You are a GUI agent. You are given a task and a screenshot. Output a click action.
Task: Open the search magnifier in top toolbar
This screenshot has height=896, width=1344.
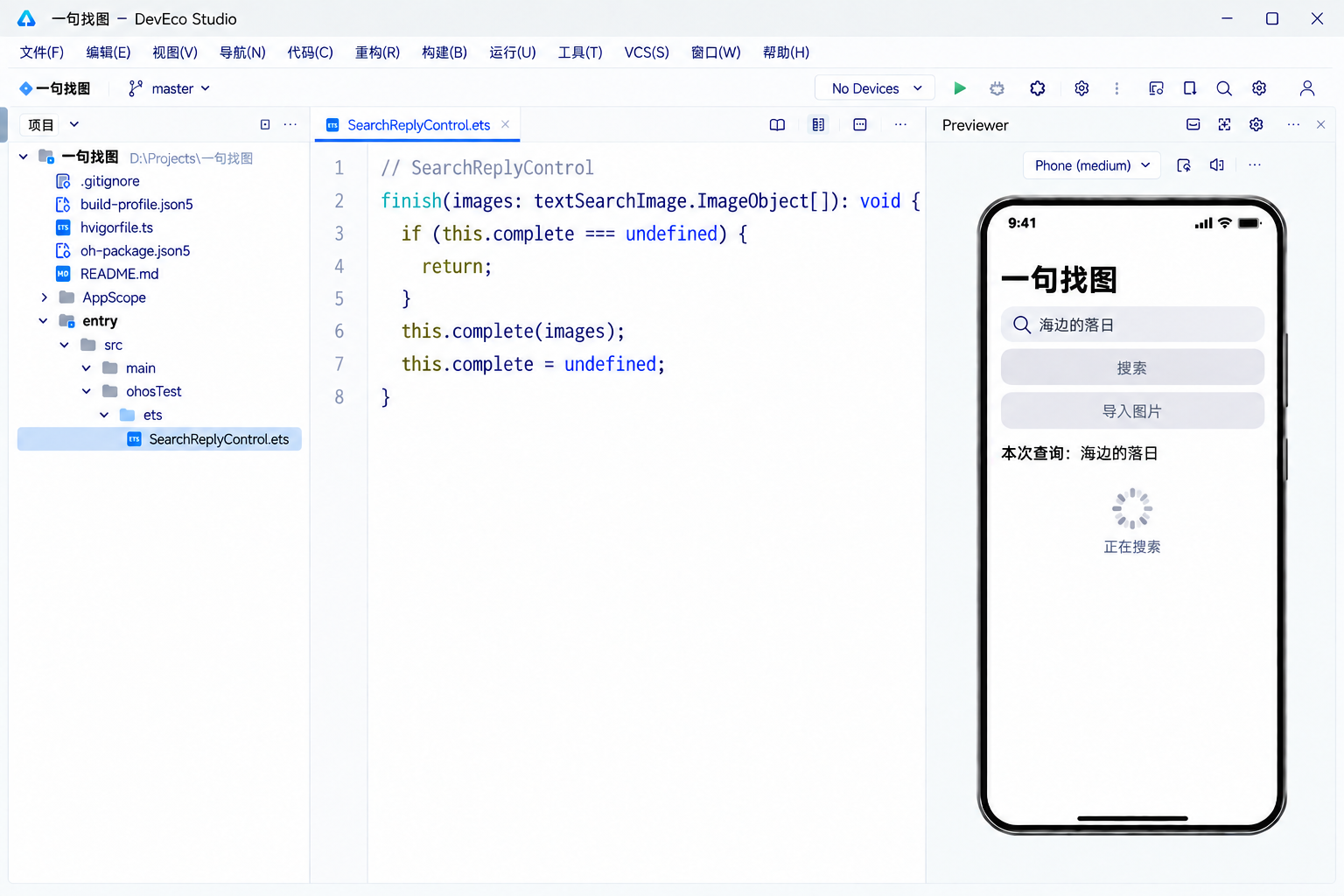click(1224, 88)
